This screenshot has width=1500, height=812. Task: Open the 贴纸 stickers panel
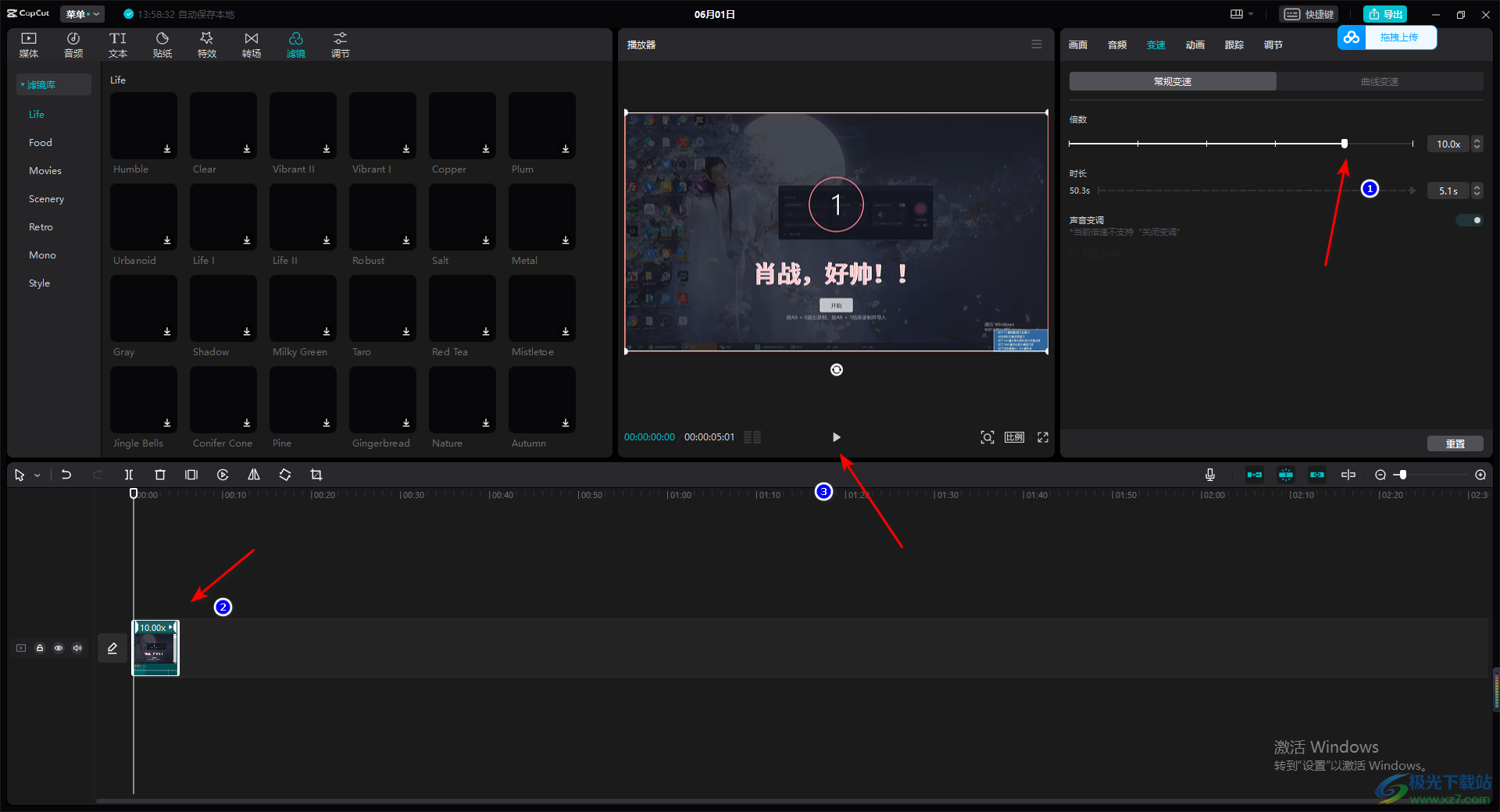[162, 45]
